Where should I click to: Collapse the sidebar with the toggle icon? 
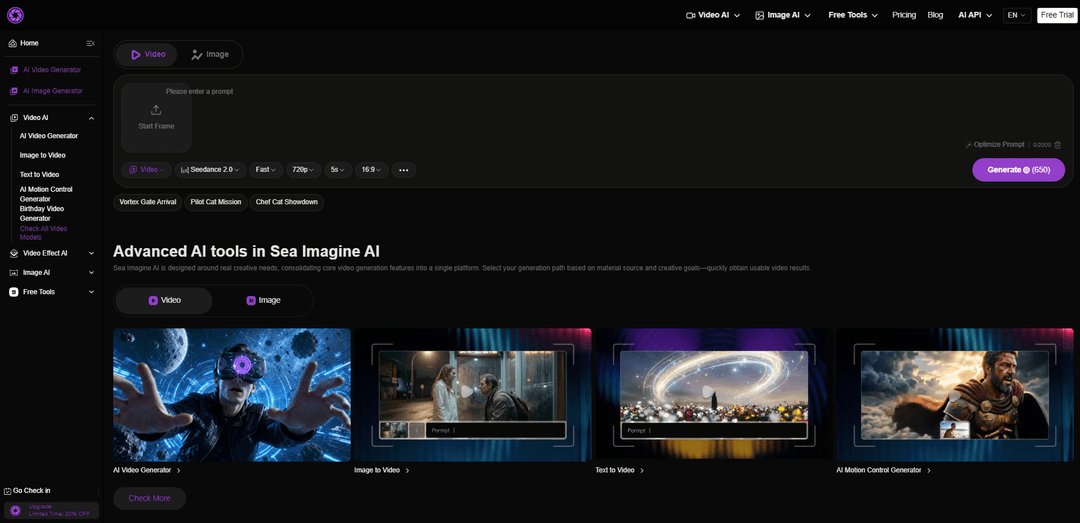pos(90,43)
